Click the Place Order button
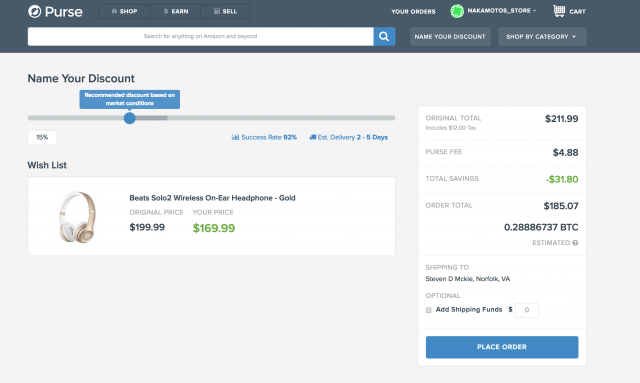The width and height of the screenshot is (640, 383). pos(502,347)
